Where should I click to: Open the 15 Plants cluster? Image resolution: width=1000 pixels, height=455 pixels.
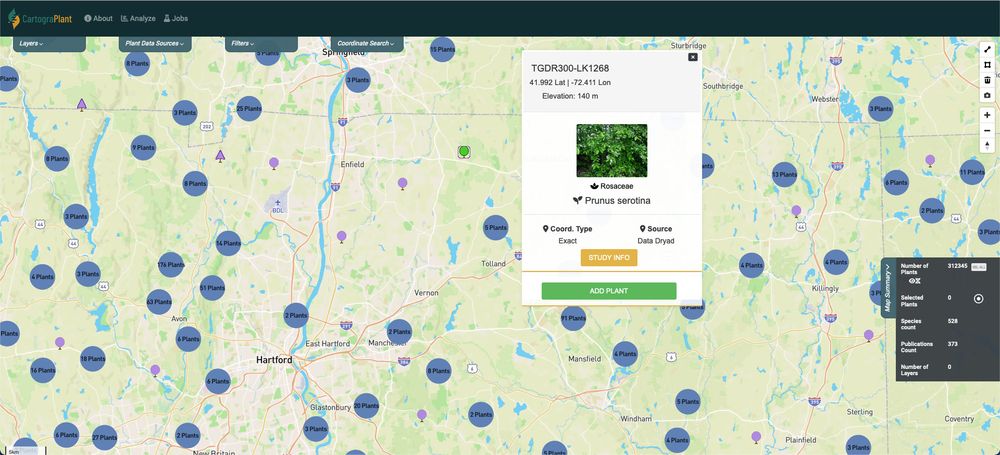pyautogui.click(x=442, y=49)
